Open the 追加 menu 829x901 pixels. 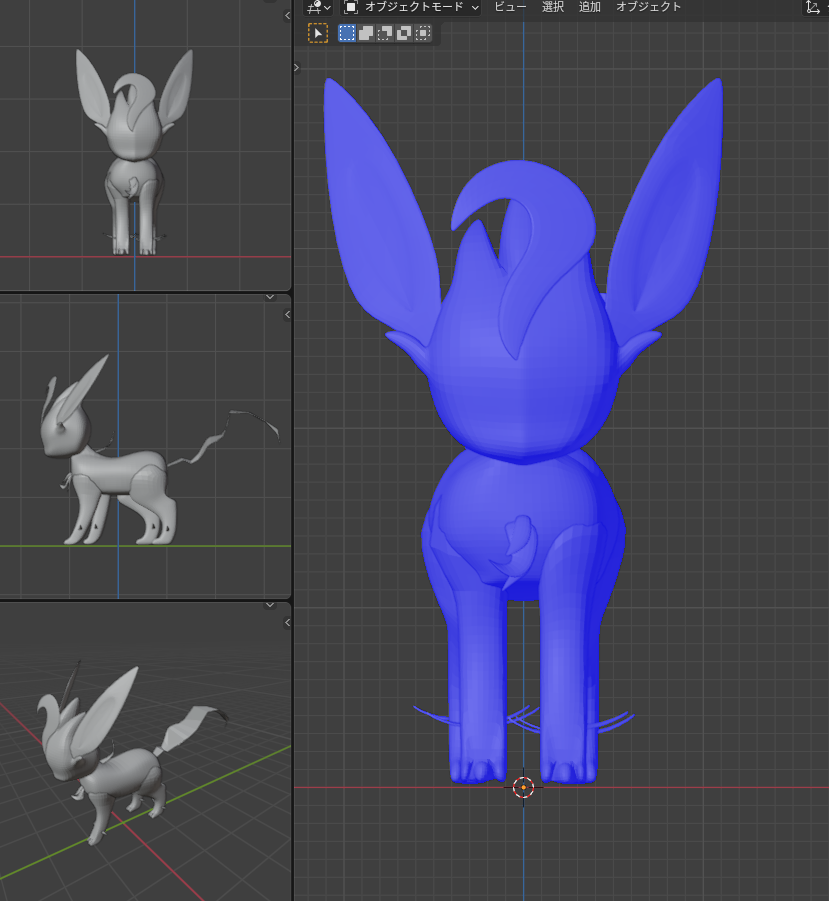(x=590, y=7)
